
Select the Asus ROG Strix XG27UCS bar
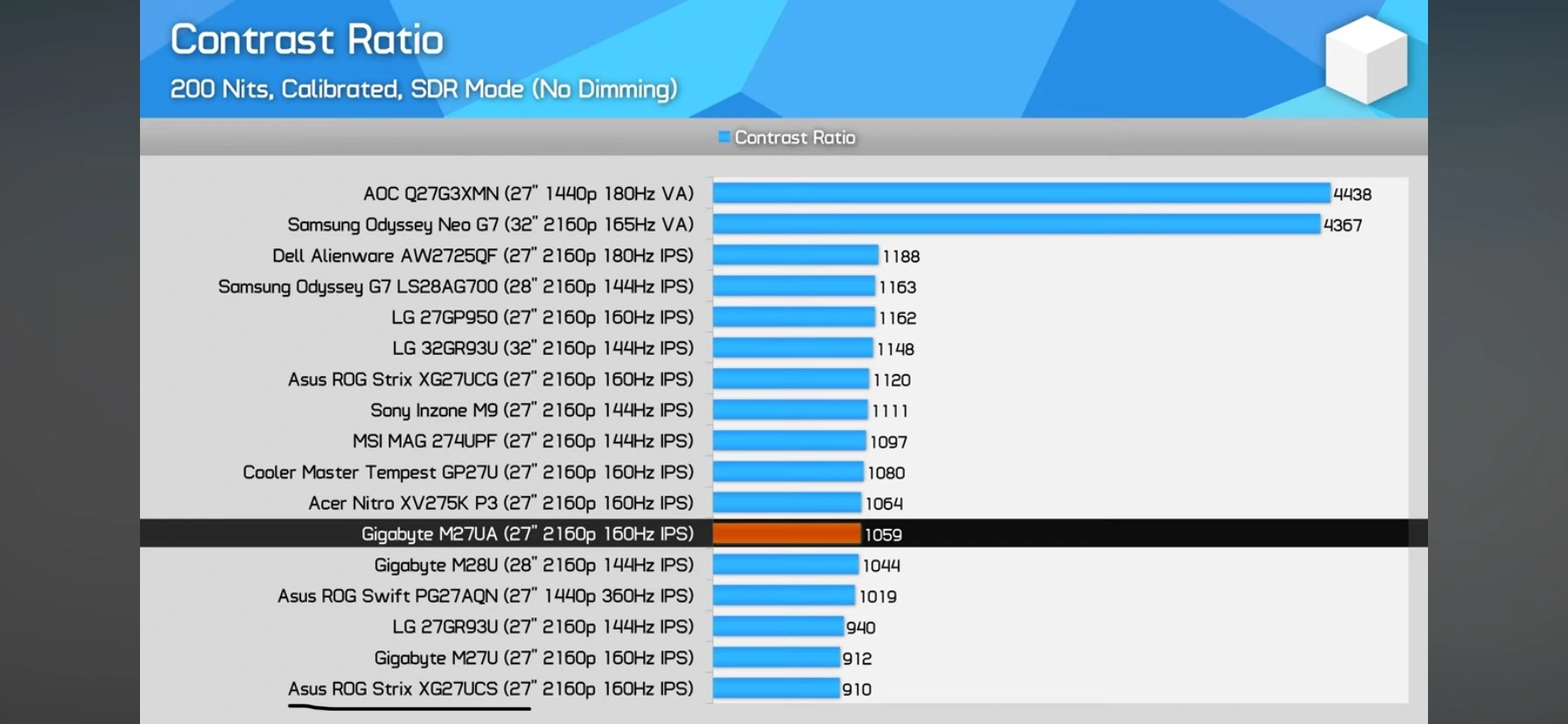tap(776, 688)
